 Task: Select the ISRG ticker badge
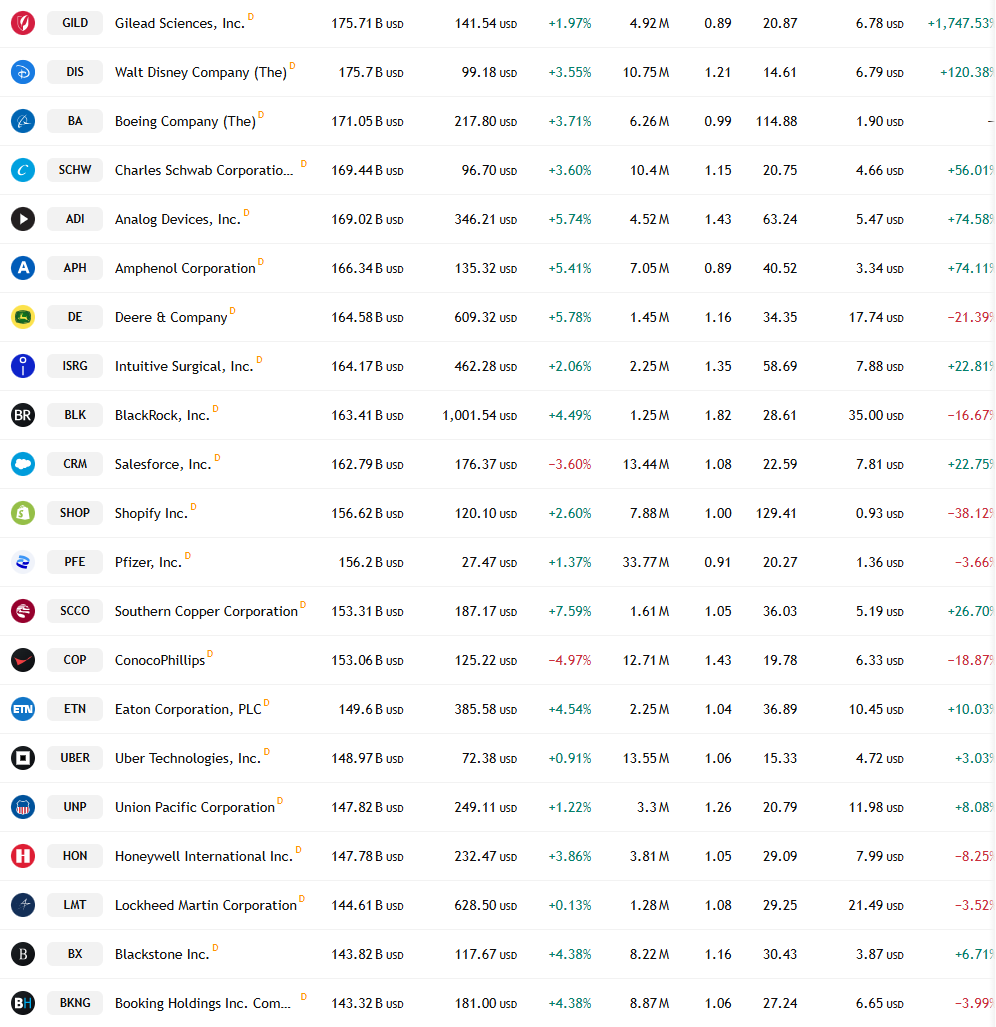click(75, 365)
